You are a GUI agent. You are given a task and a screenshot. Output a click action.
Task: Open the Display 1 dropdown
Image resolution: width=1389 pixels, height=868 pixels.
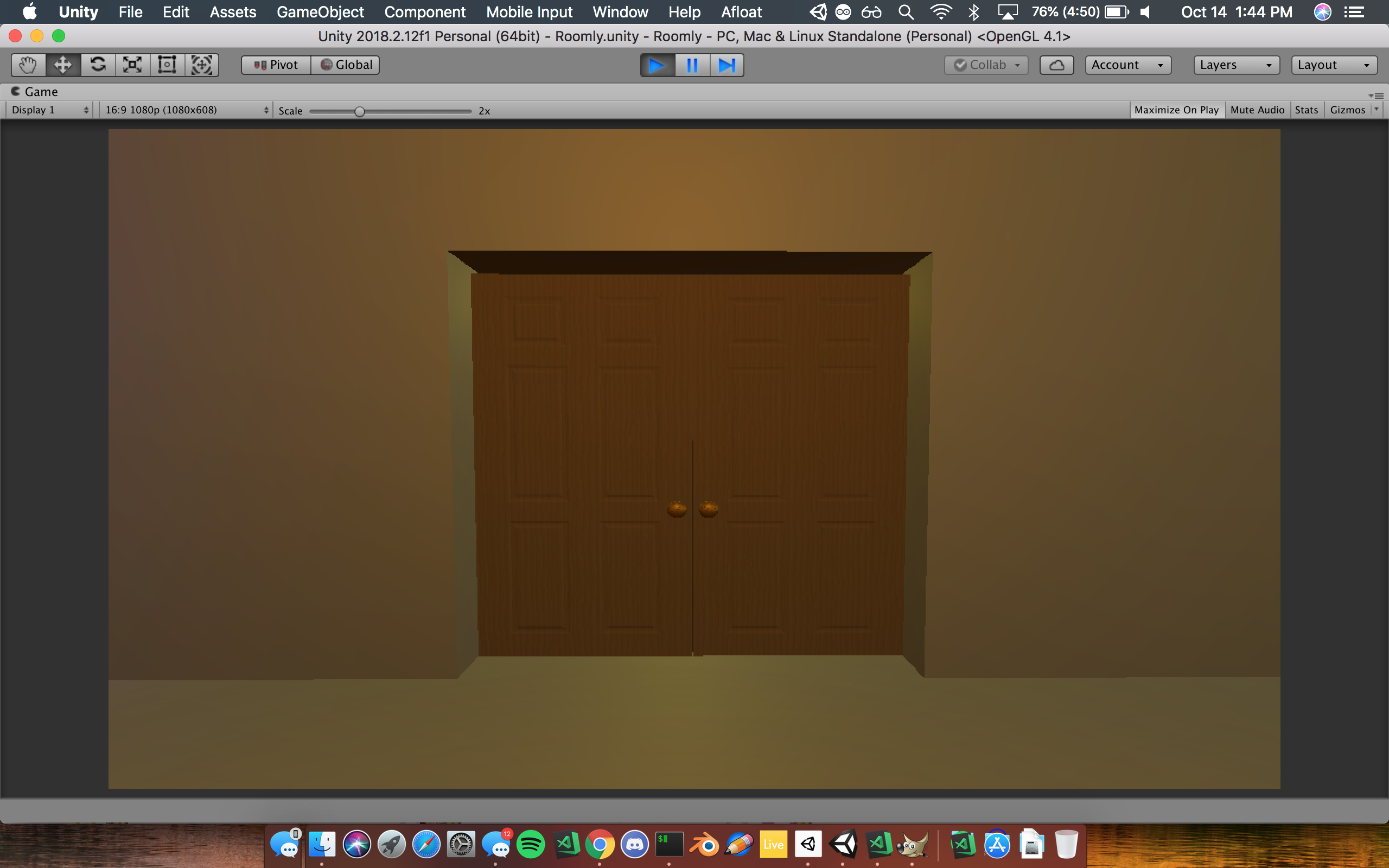click(50, 110)
